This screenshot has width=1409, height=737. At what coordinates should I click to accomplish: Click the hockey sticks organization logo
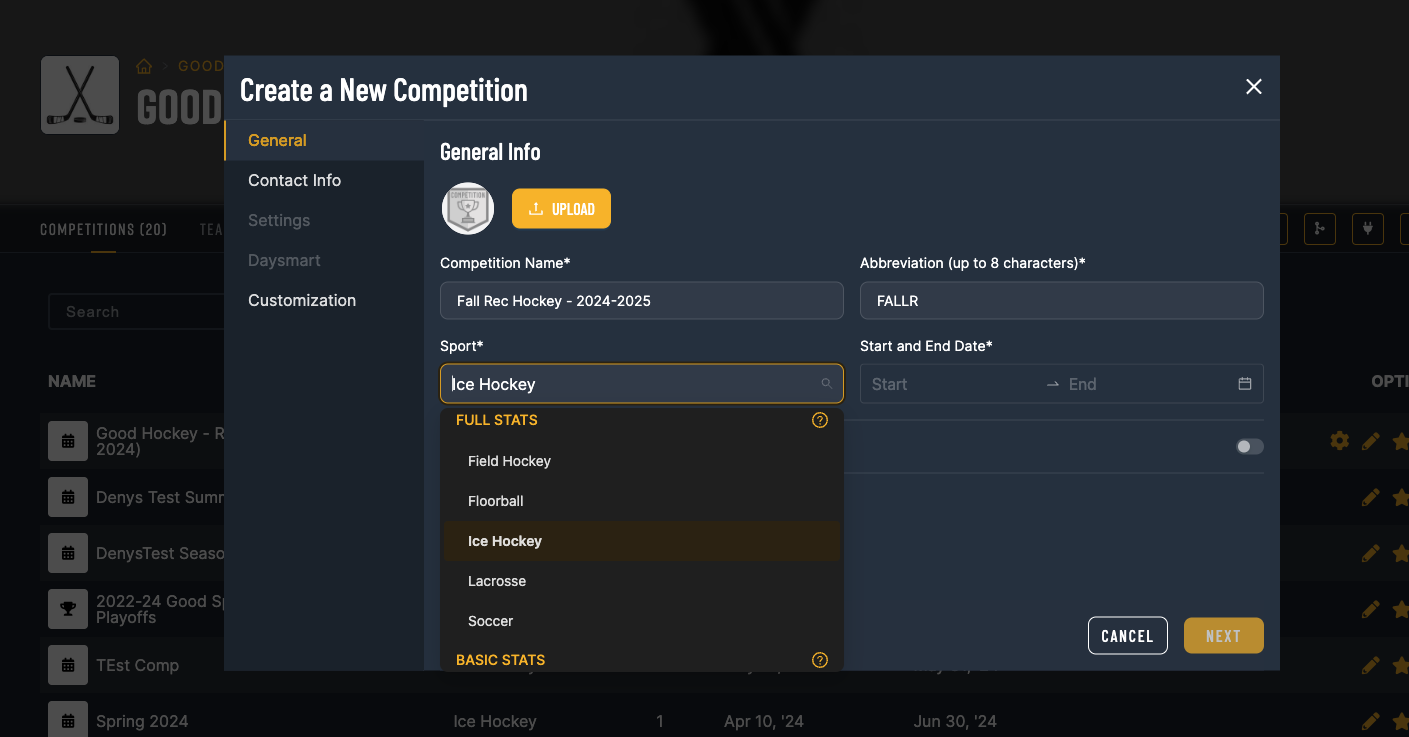click(80, 95)
